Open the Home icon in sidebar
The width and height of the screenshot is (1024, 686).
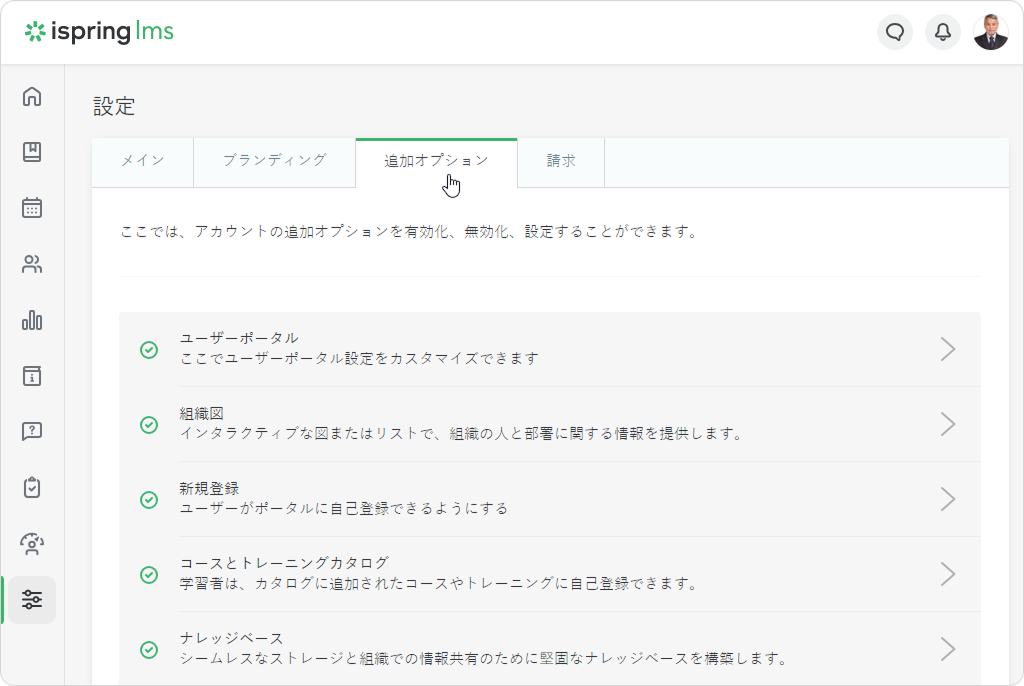(x=32, y=97)
